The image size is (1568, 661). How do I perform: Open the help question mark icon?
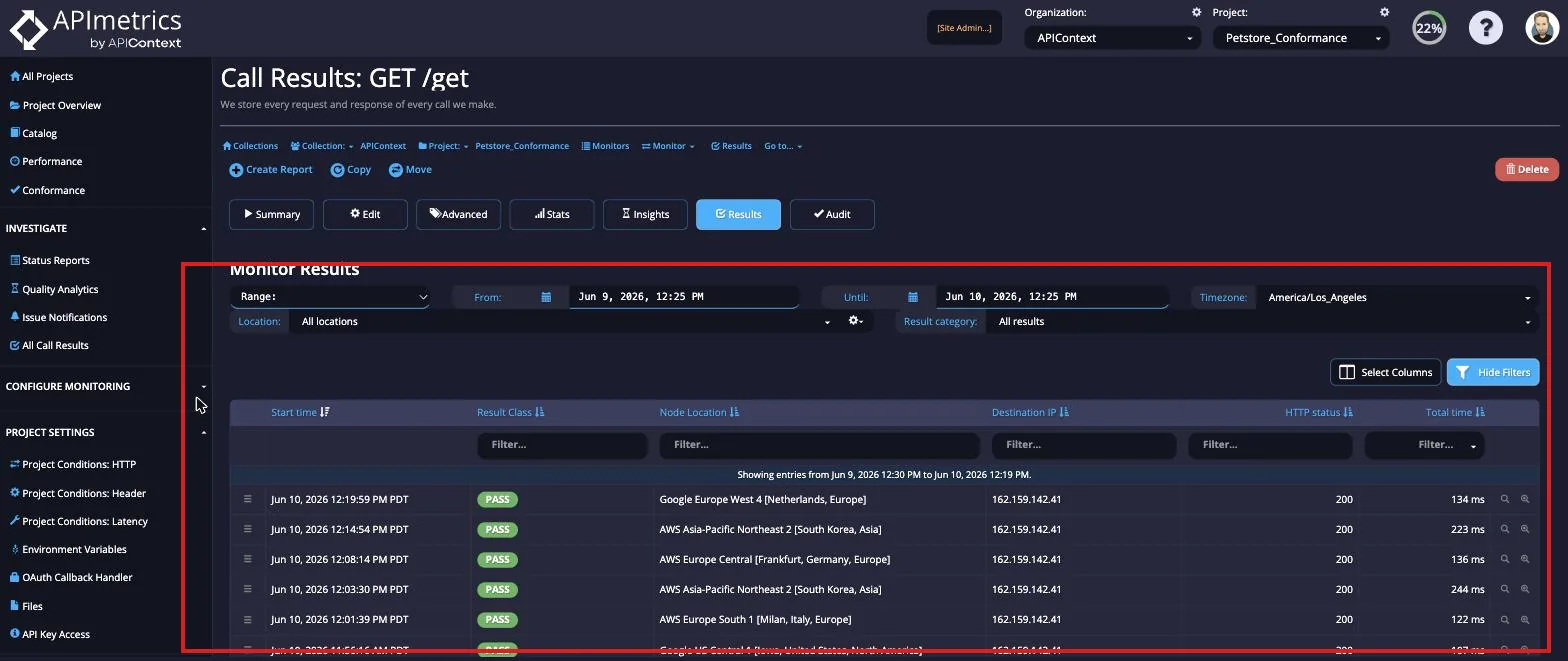(x=1486, y=28)
